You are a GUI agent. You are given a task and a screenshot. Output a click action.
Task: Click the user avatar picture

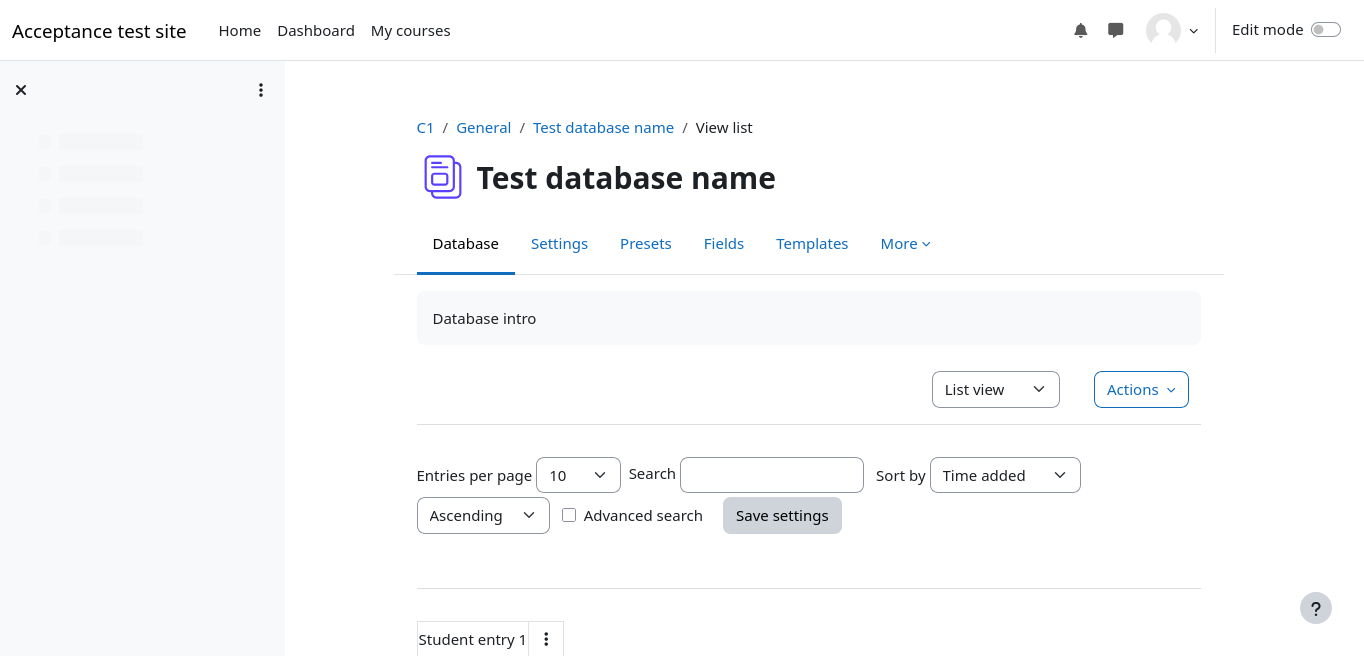[x=1163, y=31]
